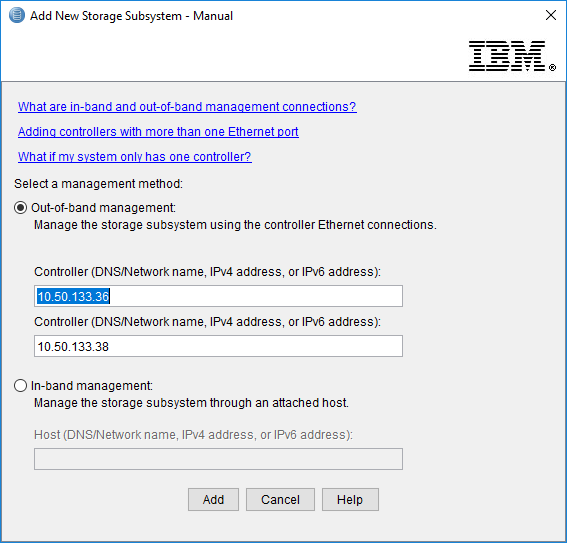The height and width of the screenshot is (543, 567).
Task: Open 'Adding controllers with more than one Ethernet port' link
Action: [158, 132]
